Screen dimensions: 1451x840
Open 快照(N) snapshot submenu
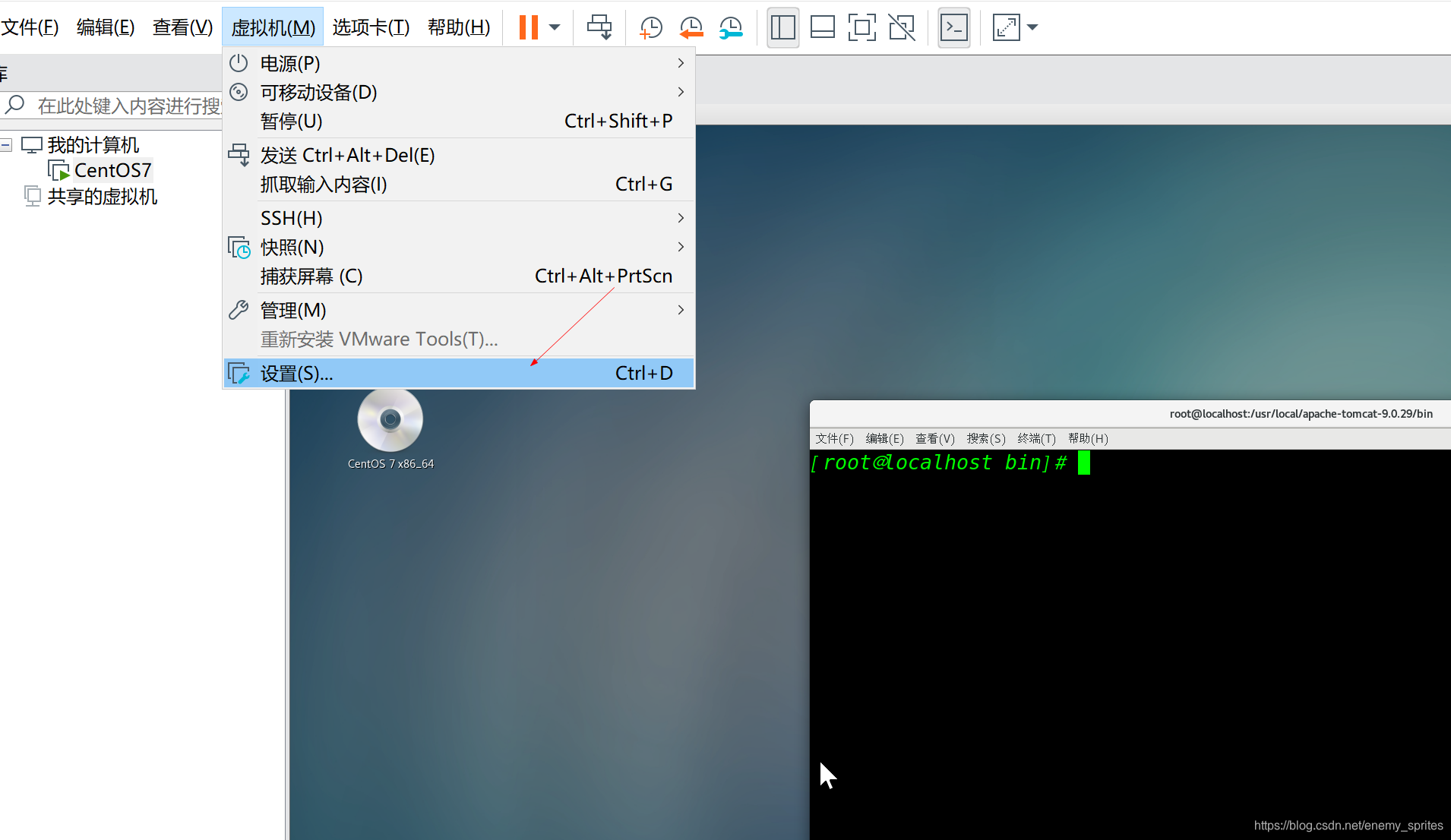coord(459,247)
